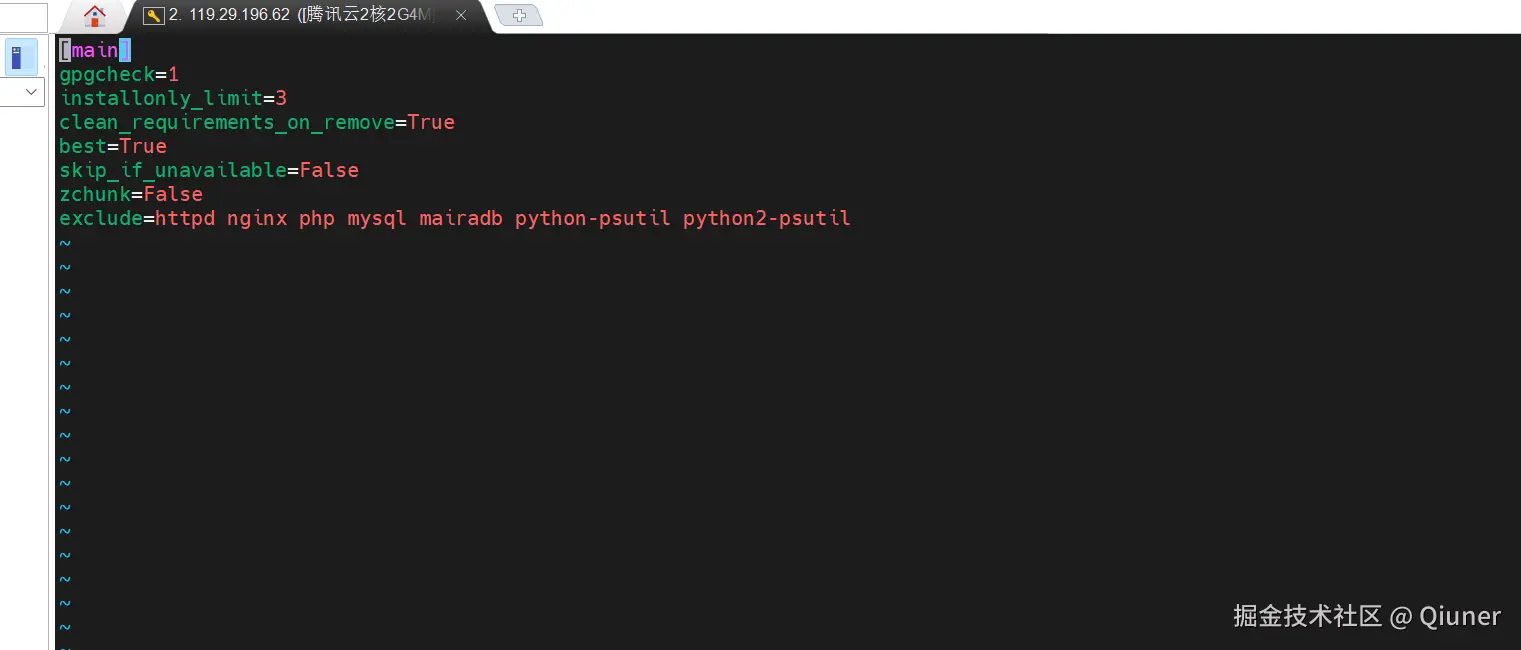Click the zchunk=False line

coord(130,194)
